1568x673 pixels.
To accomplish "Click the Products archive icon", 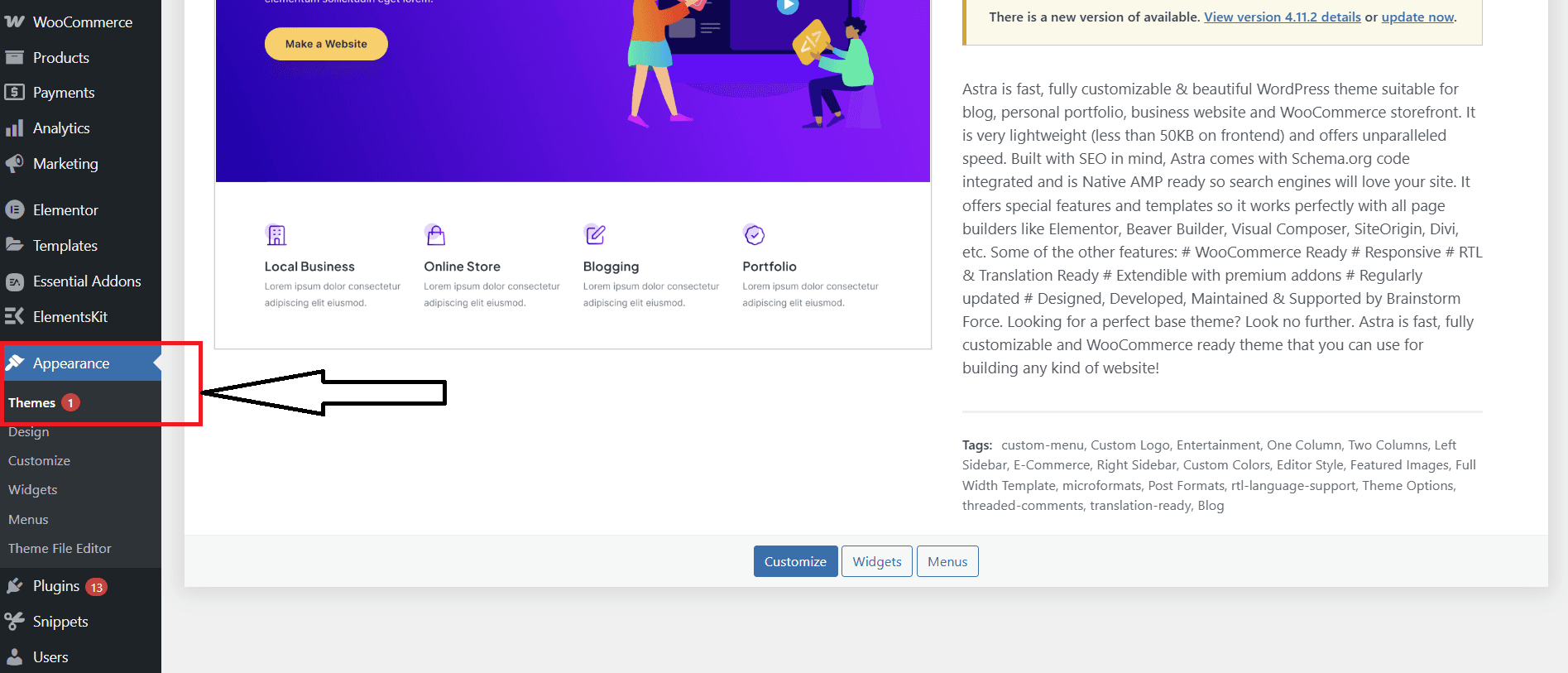I will pos(15,58).
